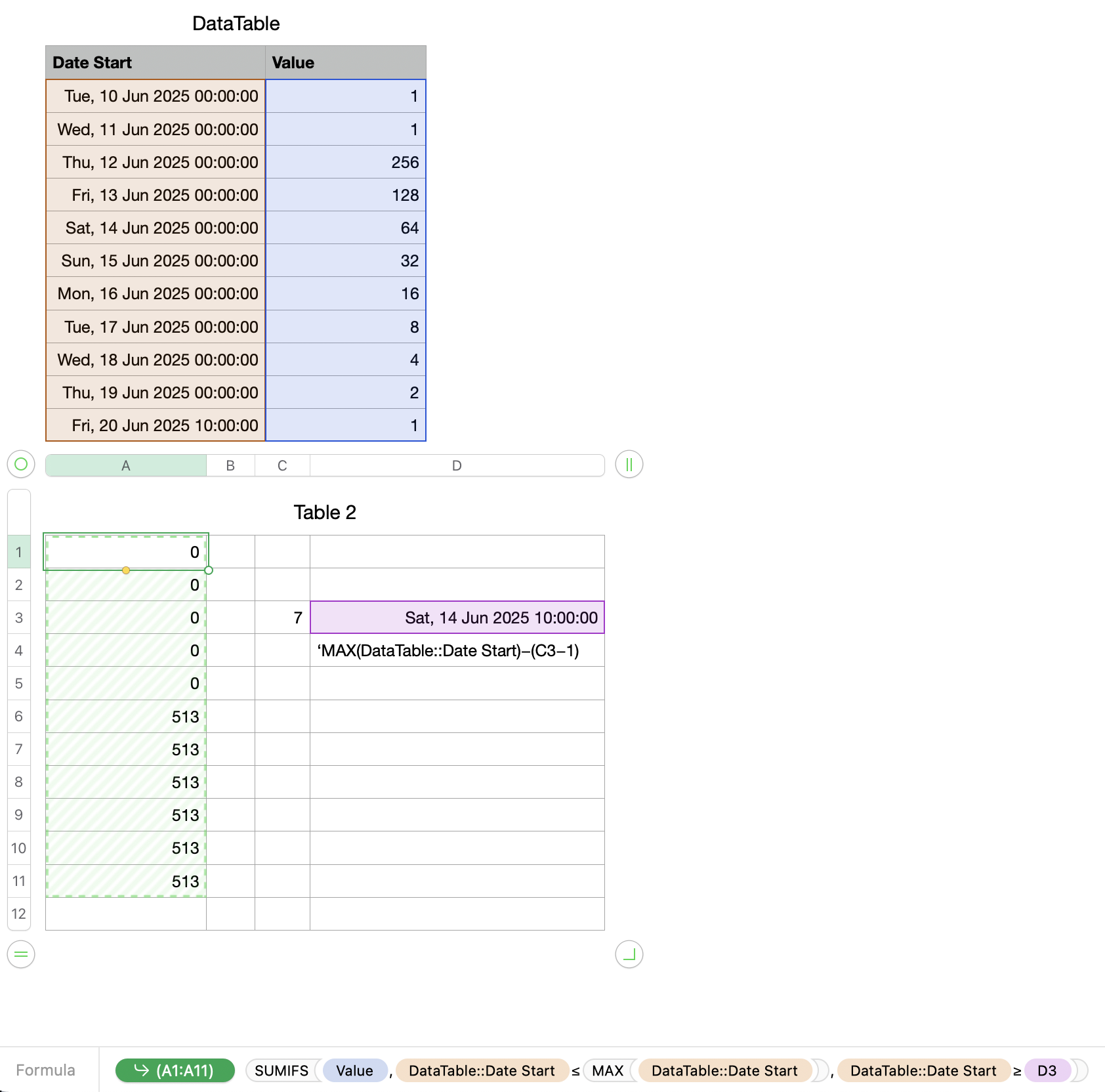The image size is (1105, 1092).
Task: Click the yellow autofill handle on cell A1
Action: pos(126,570)
